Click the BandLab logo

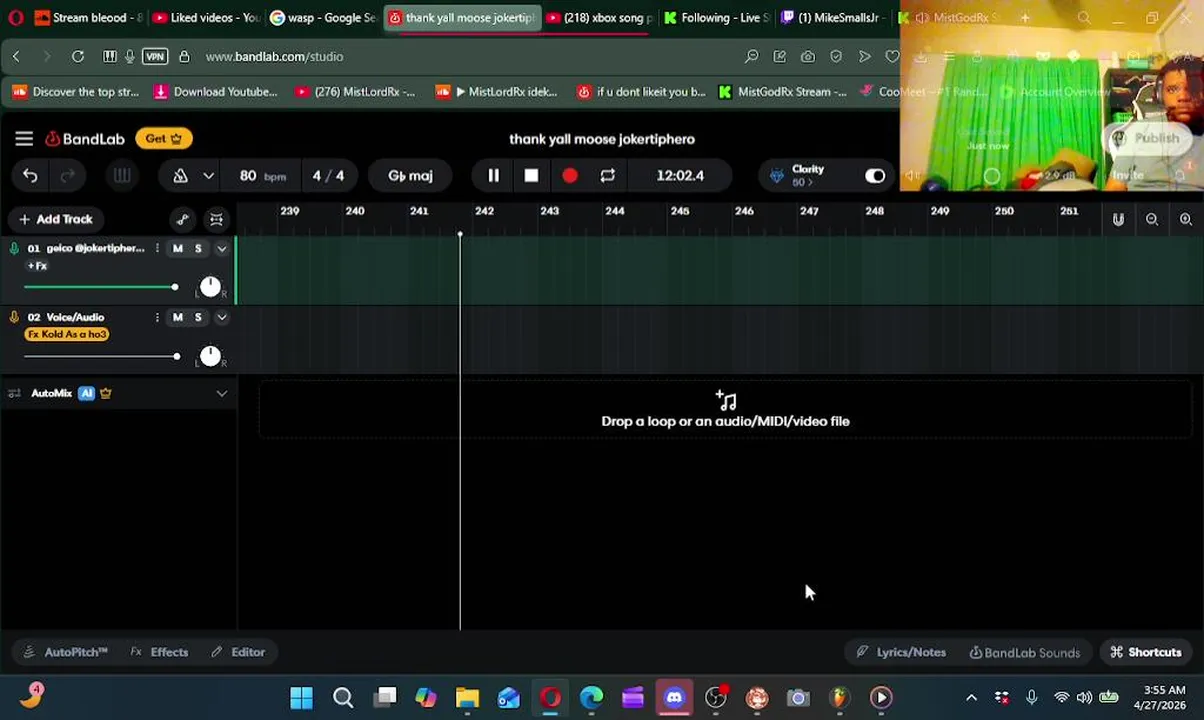point(85,139)
